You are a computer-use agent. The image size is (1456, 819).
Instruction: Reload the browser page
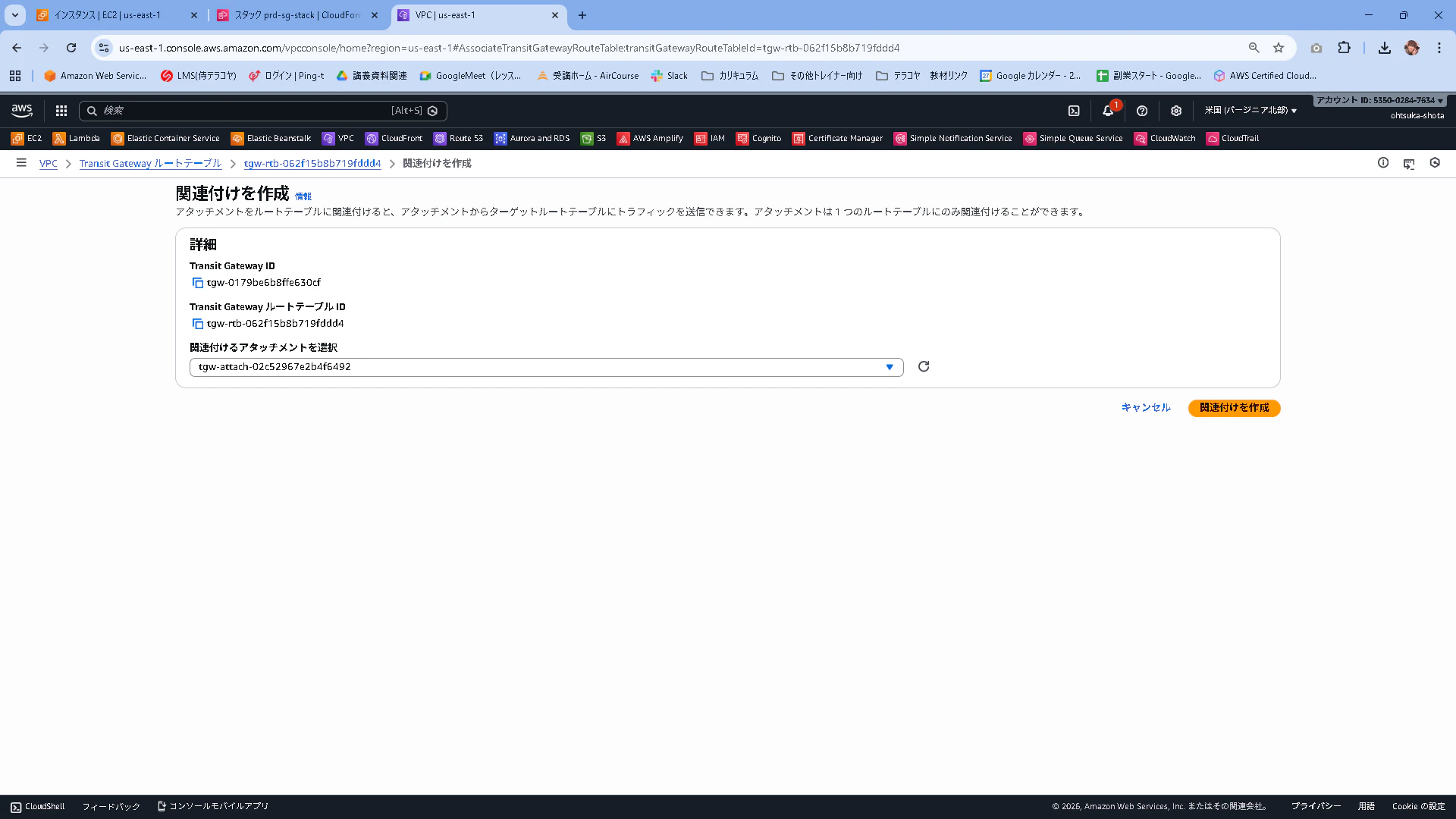(71, 48)
